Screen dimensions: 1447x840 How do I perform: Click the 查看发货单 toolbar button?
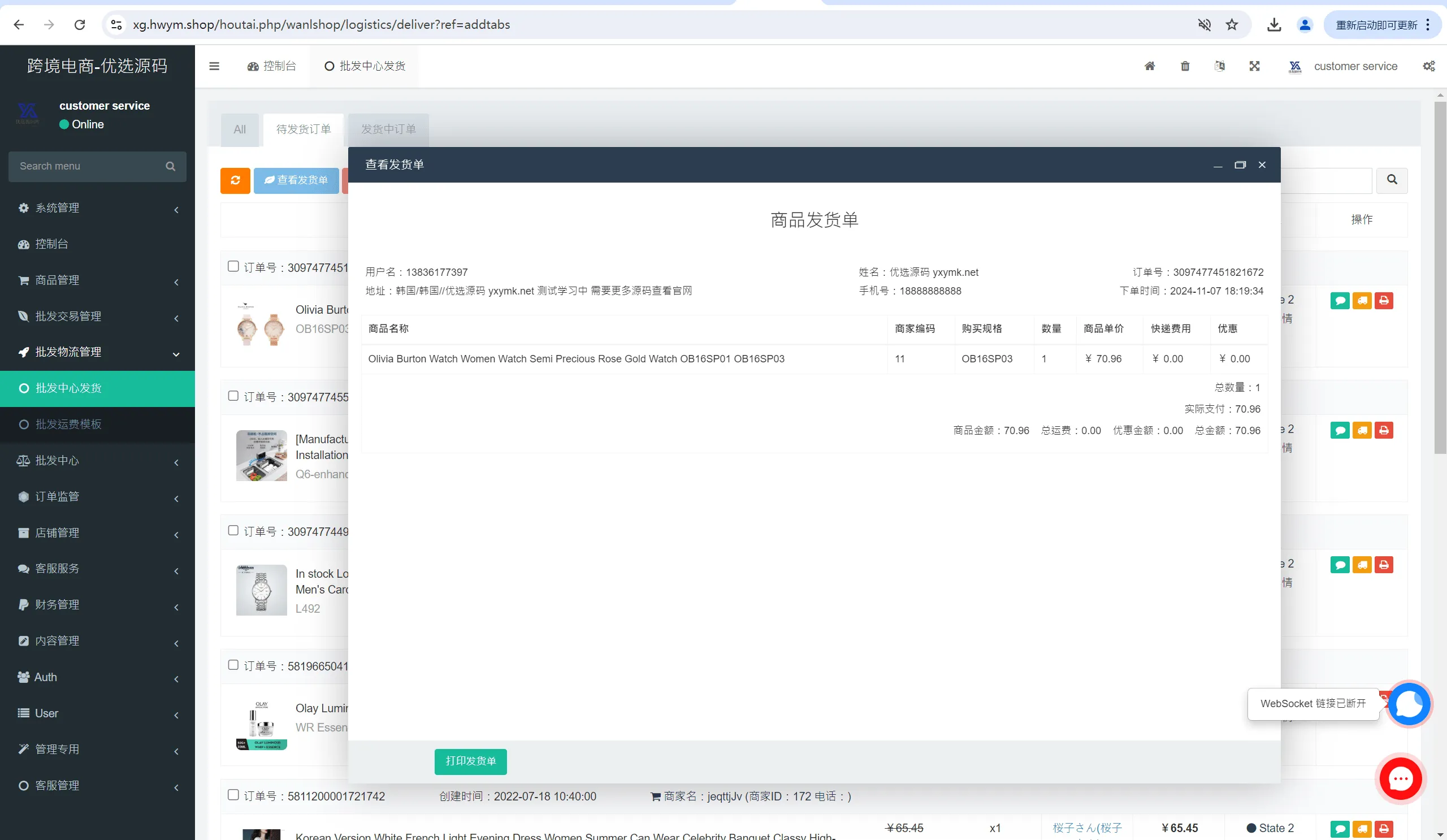(296, 180)
